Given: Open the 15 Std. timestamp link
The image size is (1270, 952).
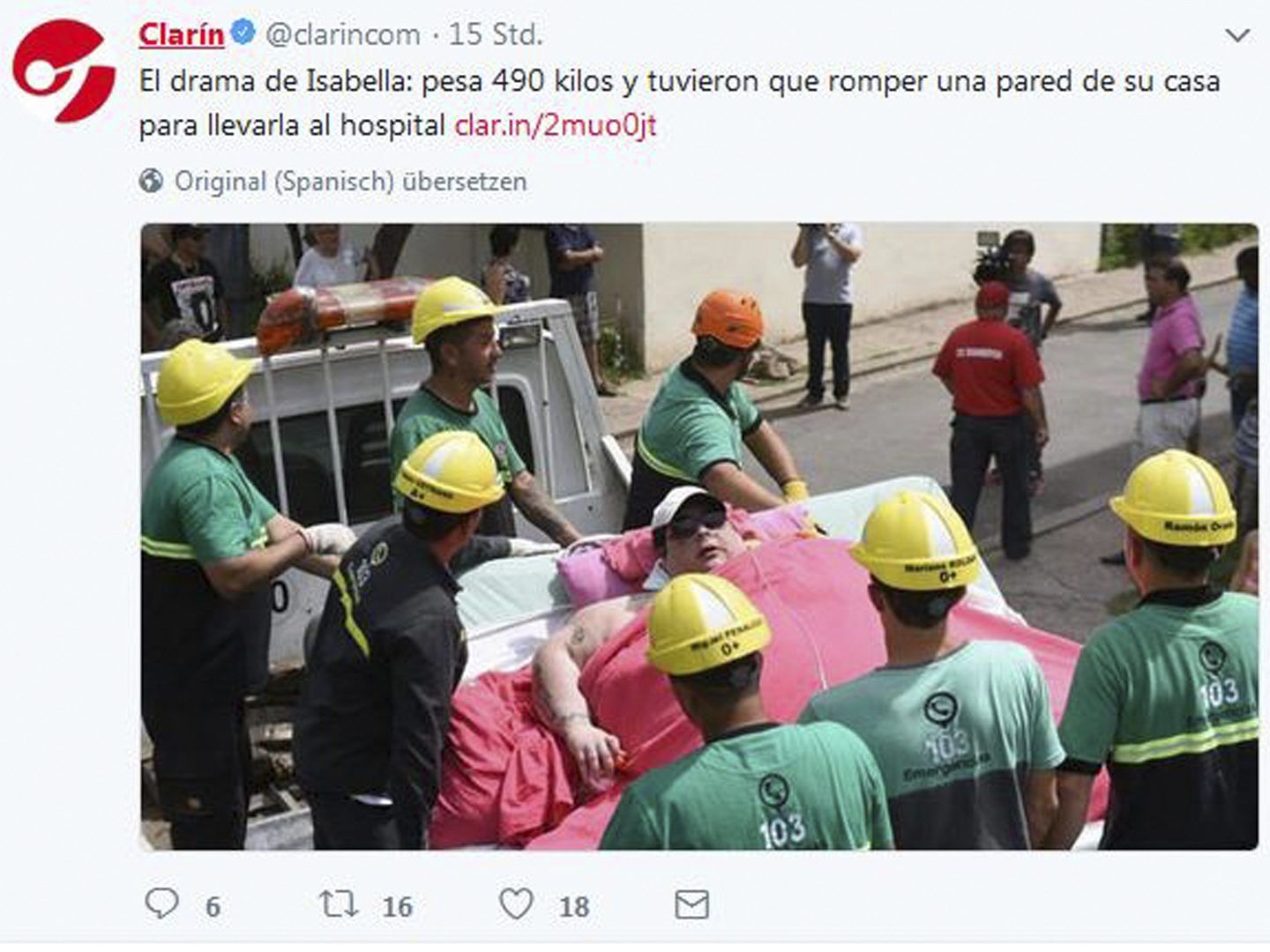Looking at the screenshot, I should pyautogui.click(x=496, y=34).
